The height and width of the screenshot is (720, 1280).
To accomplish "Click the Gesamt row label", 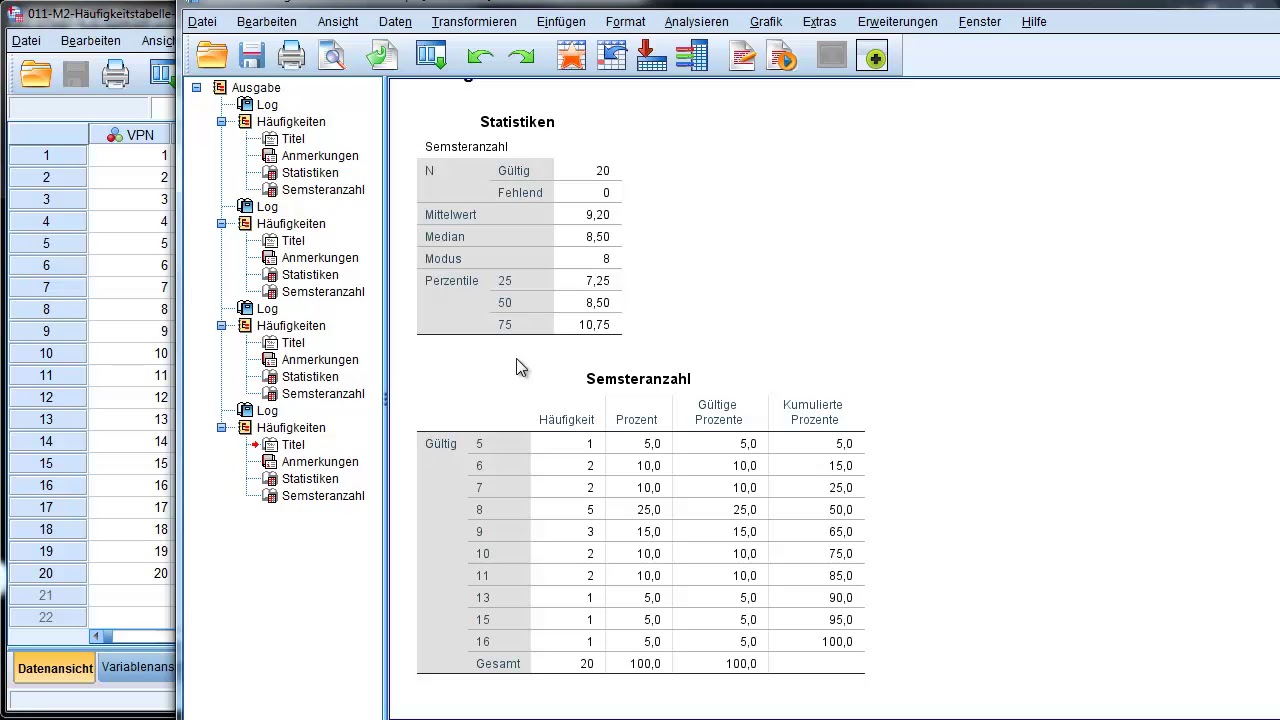I will (x=498, y=664).
